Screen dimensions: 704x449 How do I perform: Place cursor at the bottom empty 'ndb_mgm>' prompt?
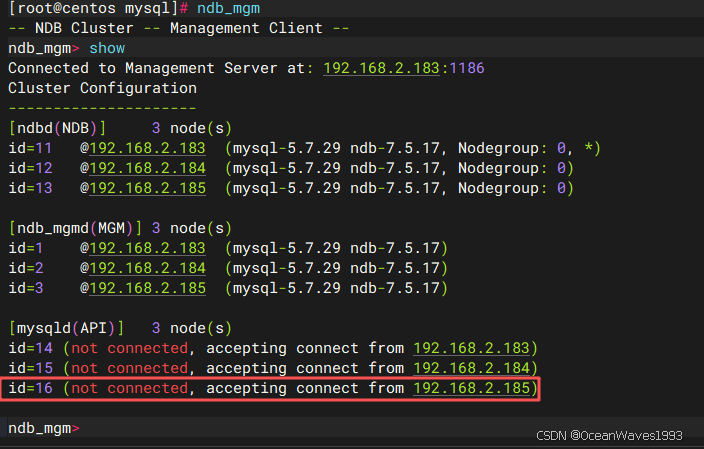[44, 428]
